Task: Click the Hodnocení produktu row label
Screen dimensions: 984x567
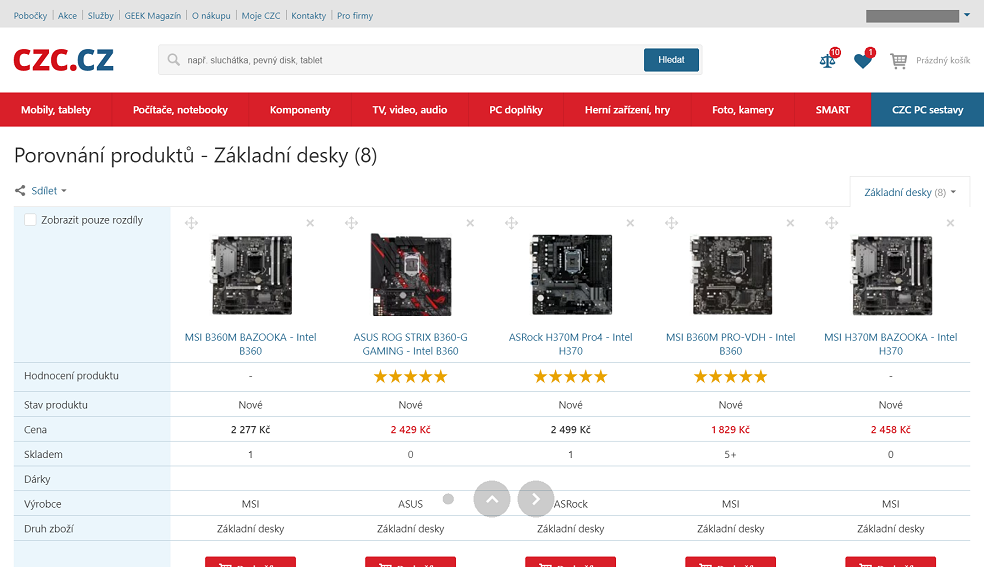Action: click(x=72, y=376)
